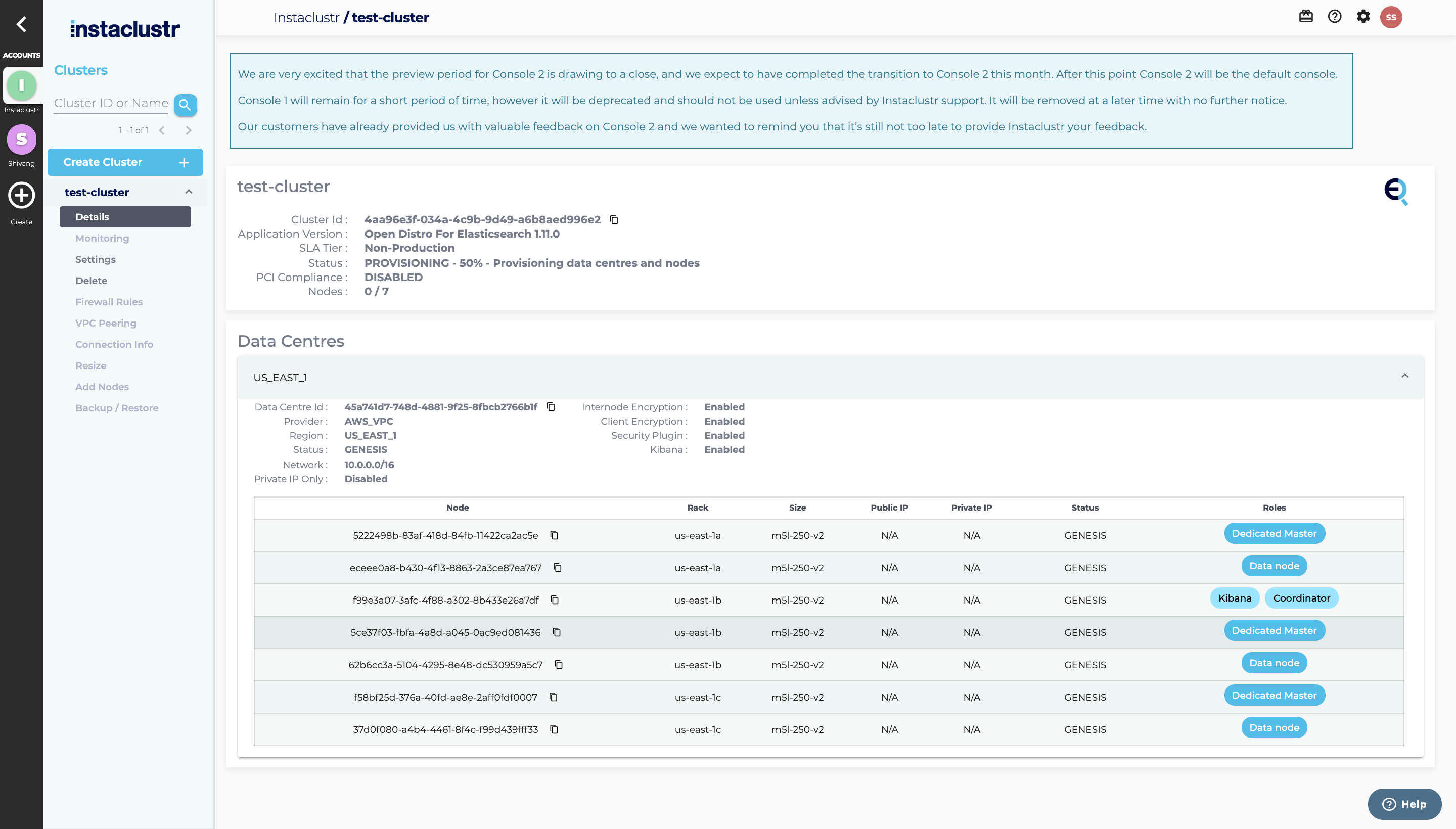Click the search magnifier button
This screenshot has height=829, width=1456.
[x=185, y=105]
